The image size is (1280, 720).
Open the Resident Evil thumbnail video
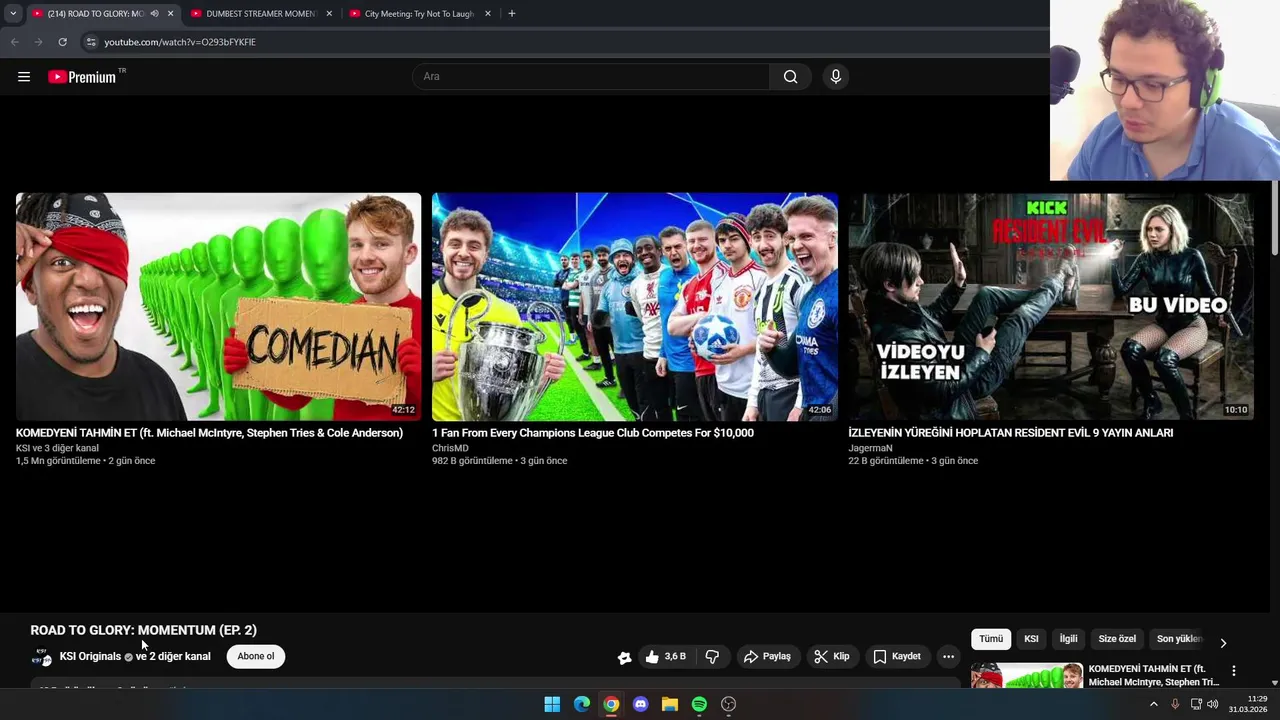tap(1050, 307)
